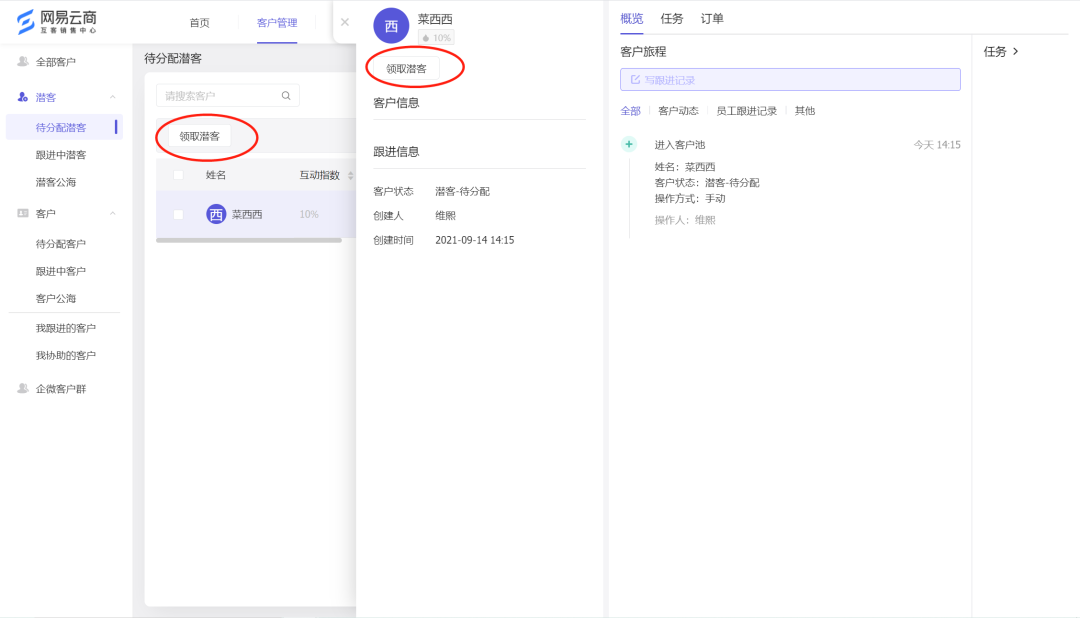Viewport: 1080px width, 618px height.
Task: Click the green plus icon beside 进入客户池
Action: [x=628, y=143]
